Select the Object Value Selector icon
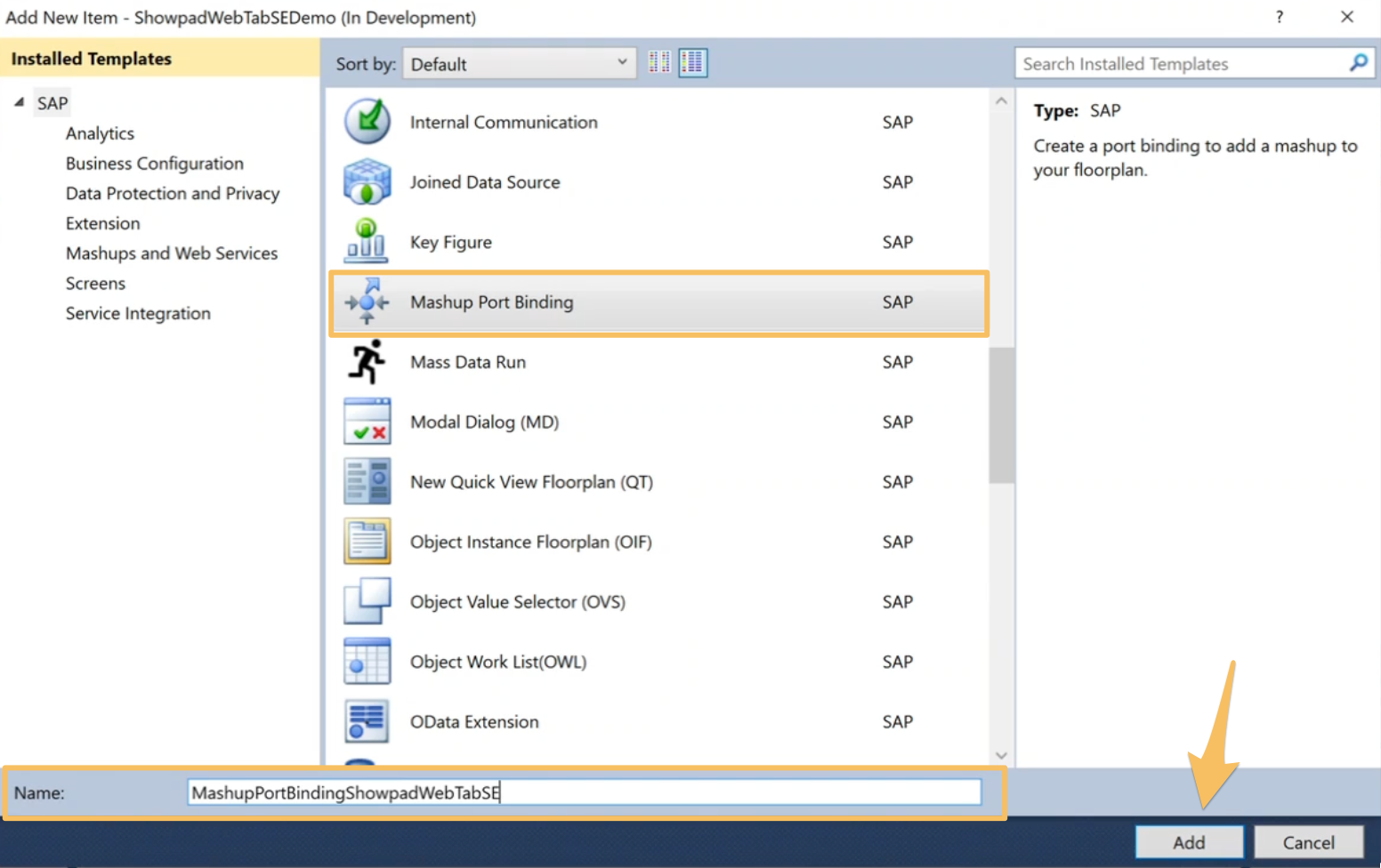Screen dimensions: 1381x868 (x=367, y=601)
